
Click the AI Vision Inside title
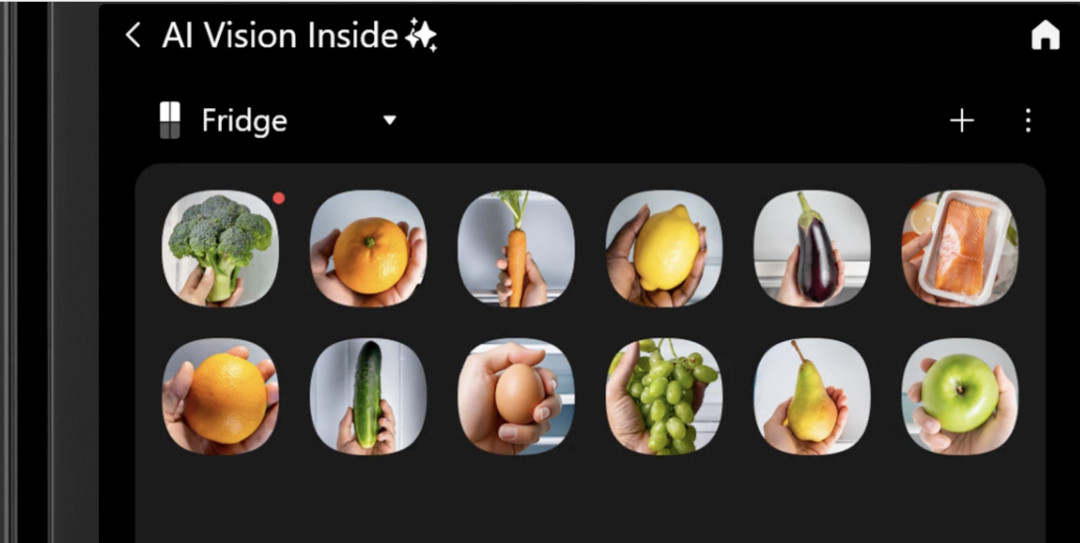(280, 35)
